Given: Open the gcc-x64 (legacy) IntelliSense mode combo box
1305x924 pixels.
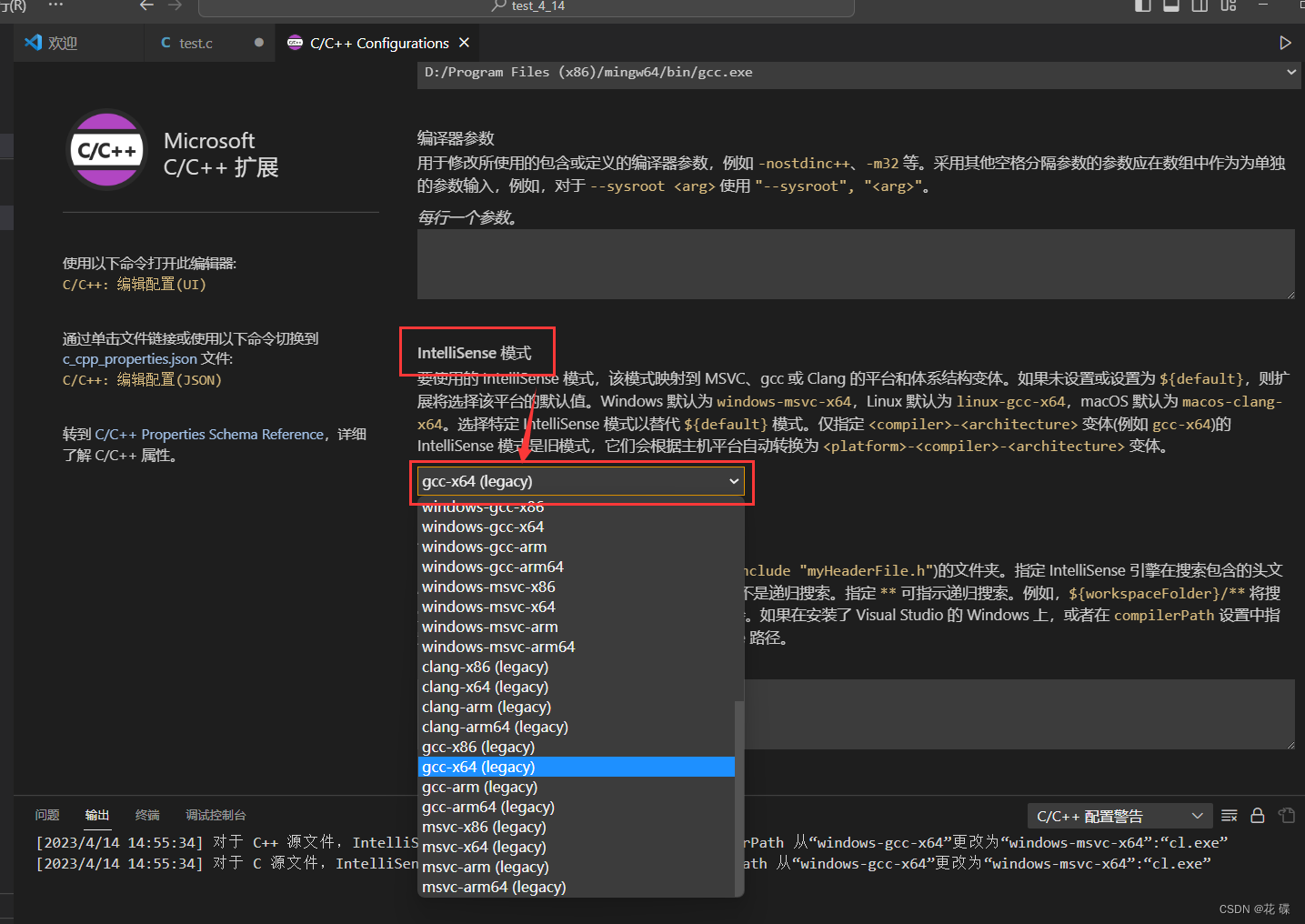Looking at the screenshot, I should [580, 481].
